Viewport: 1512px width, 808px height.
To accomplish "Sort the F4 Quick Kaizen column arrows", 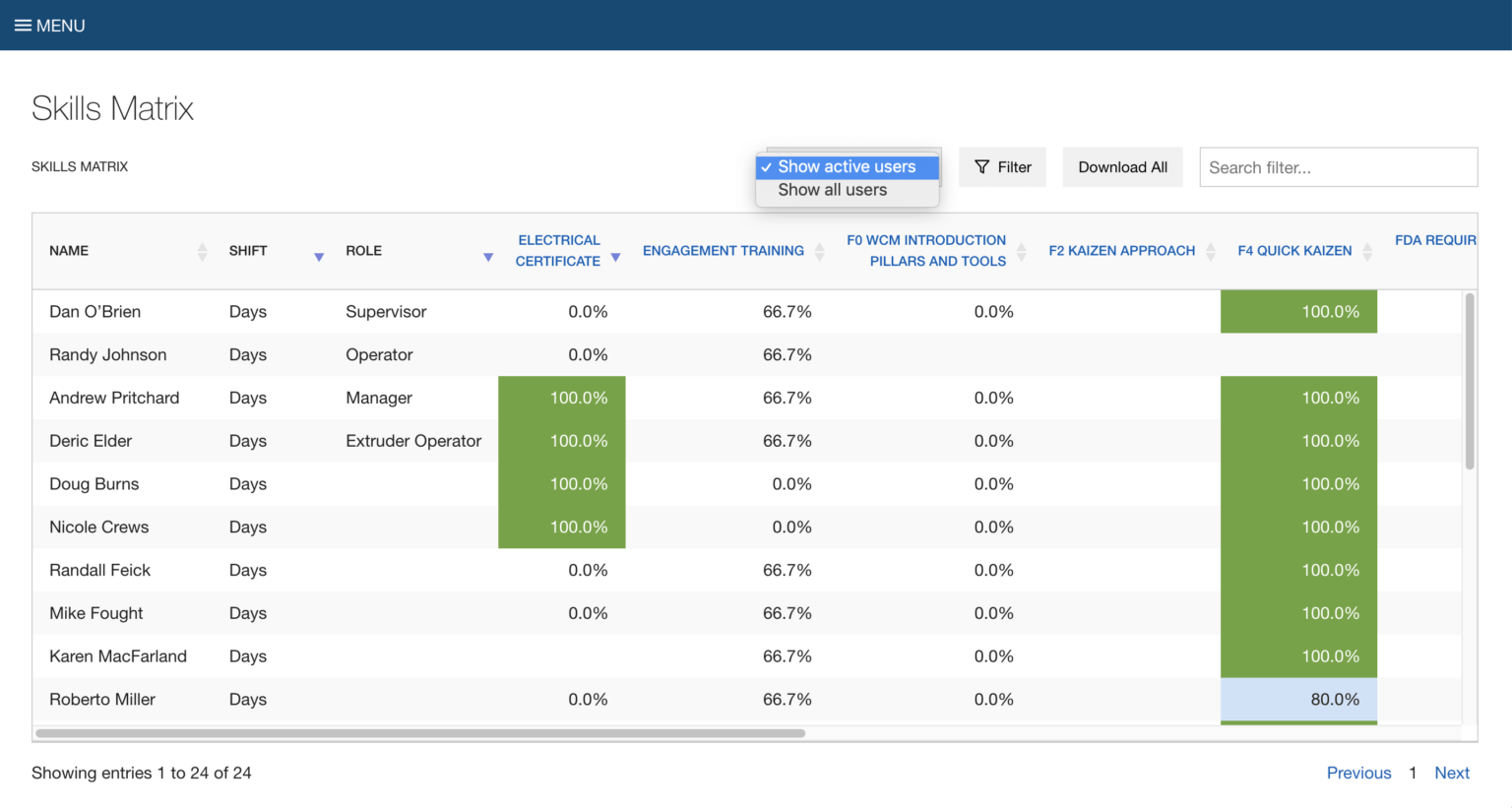I will tap(1367, 251).
